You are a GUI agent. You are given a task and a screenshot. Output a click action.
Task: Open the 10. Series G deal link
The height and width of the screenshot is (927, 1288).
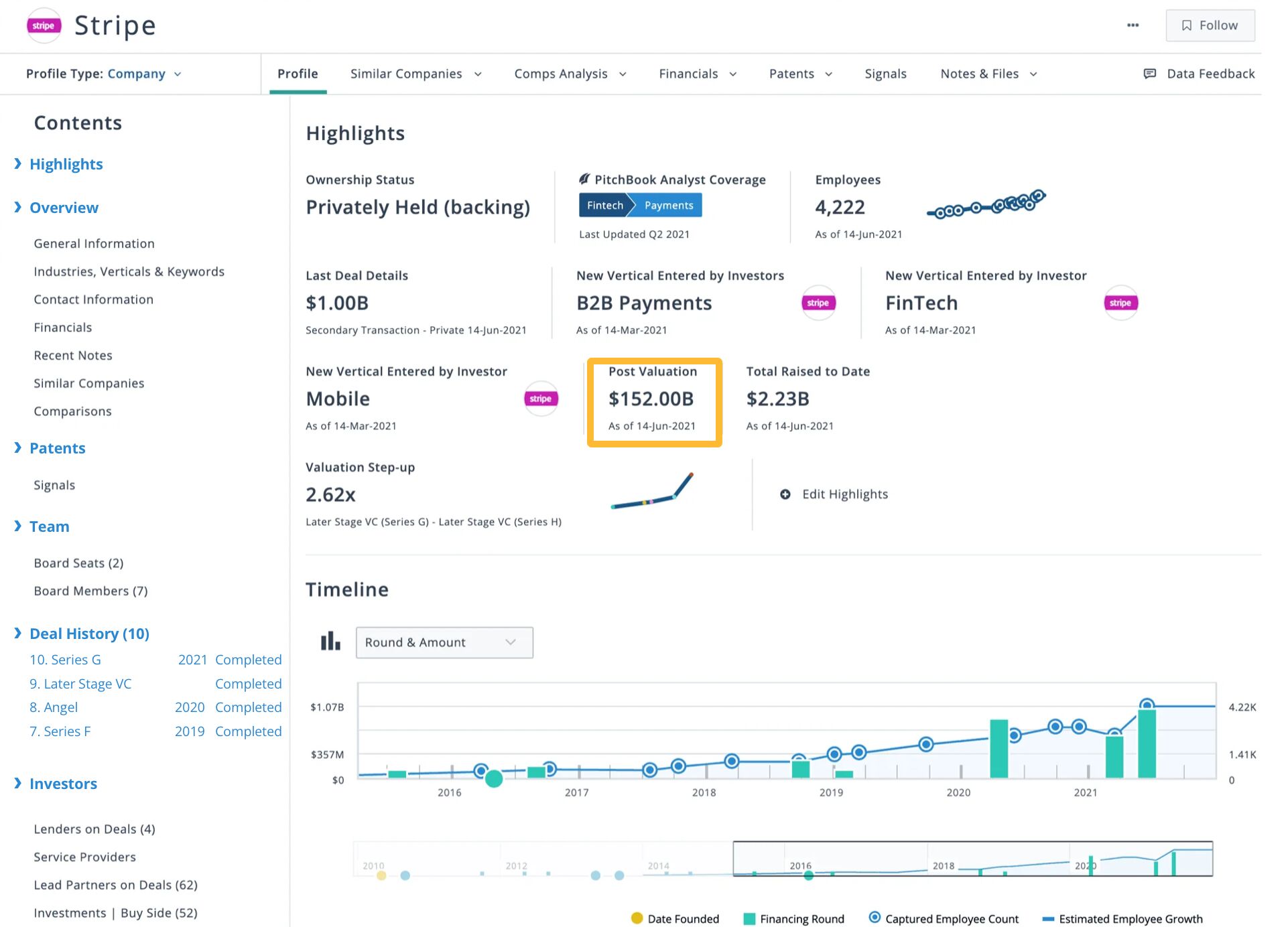(66, 659)
